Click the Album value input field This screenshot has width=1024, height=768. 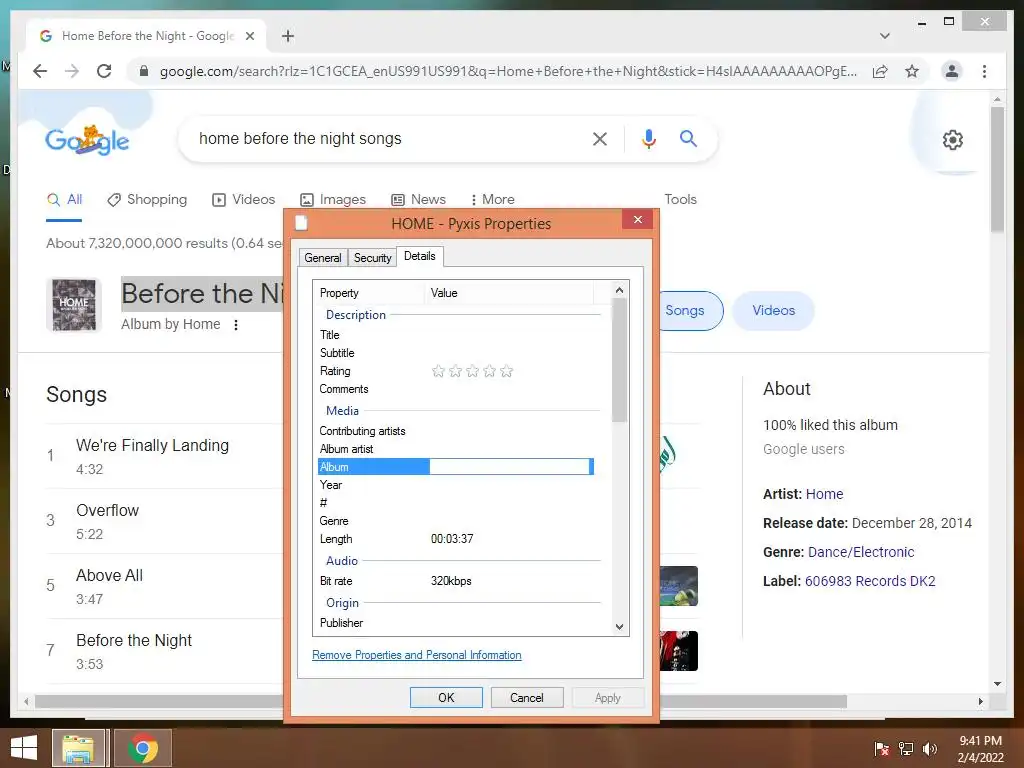(x=509, y=467)
